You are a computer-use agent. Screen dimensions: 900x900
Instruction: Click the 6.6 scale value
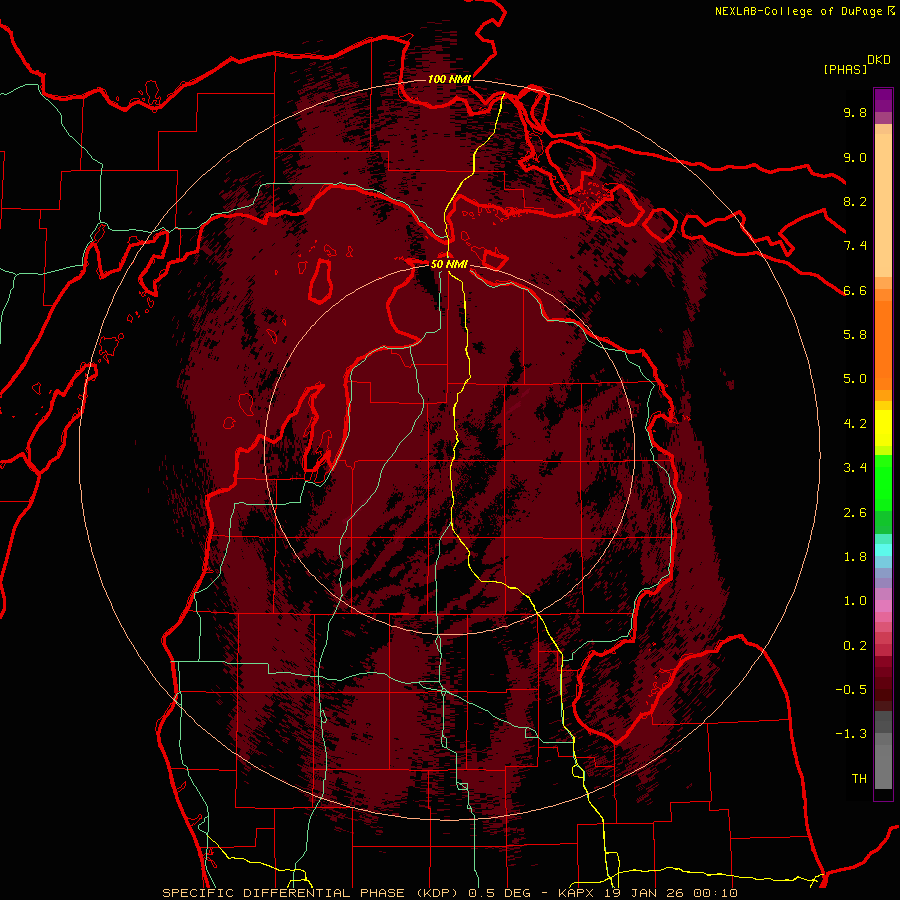tap(855, 290)
